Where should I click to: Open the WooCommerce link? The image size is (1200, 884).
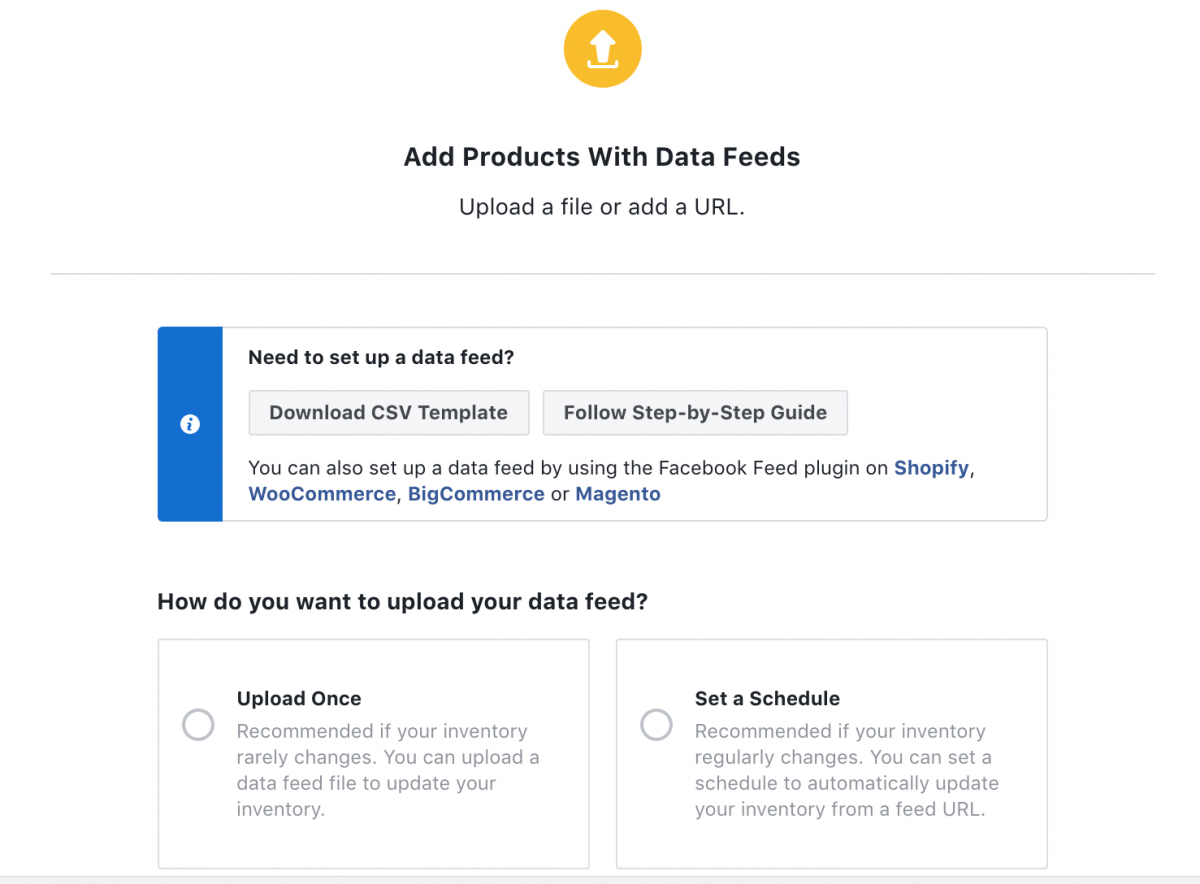322,493
